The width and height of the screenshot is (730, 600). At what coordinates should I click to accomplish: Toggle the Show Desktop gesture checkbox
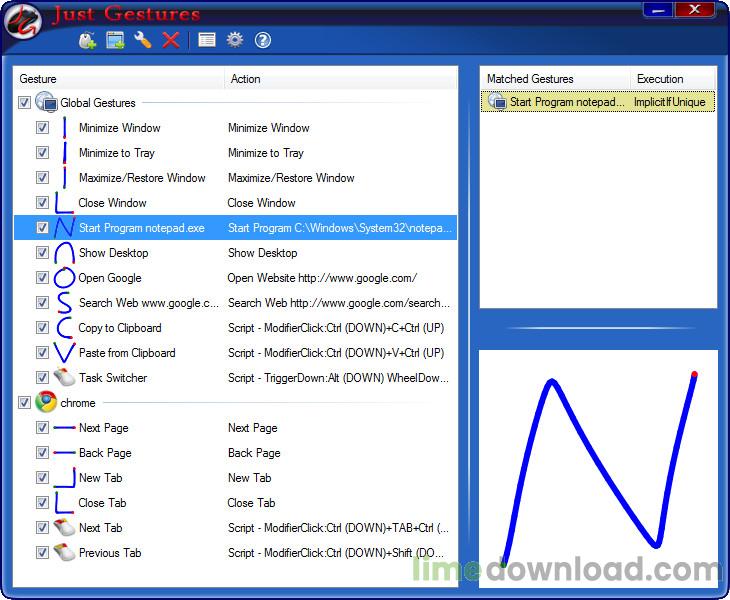pos(42,253)
